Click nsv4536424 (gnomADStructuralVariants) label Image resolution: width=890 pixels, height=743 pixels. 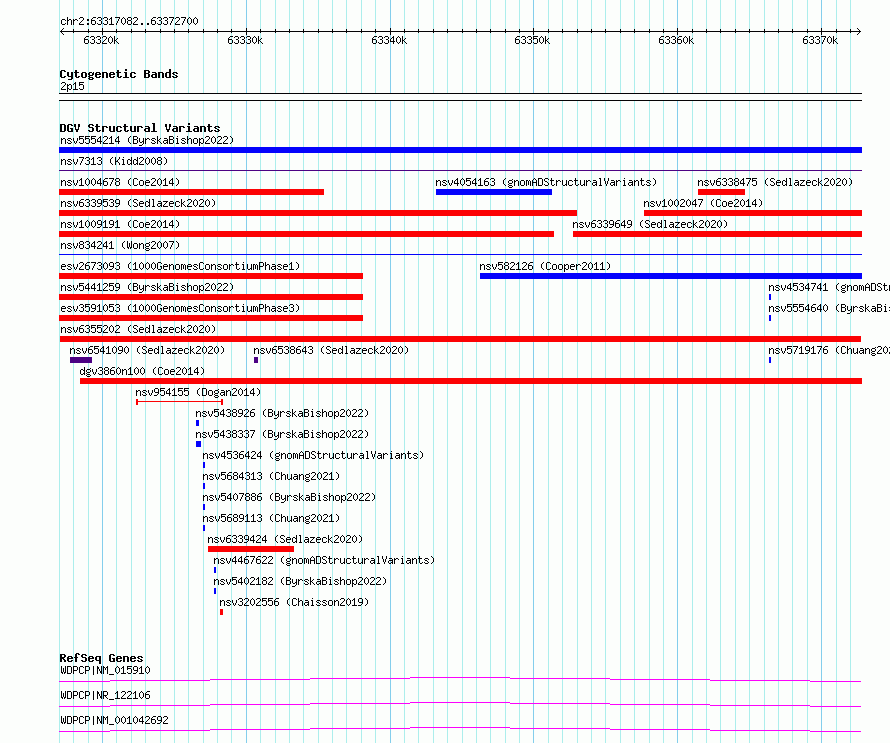point(313,455)
